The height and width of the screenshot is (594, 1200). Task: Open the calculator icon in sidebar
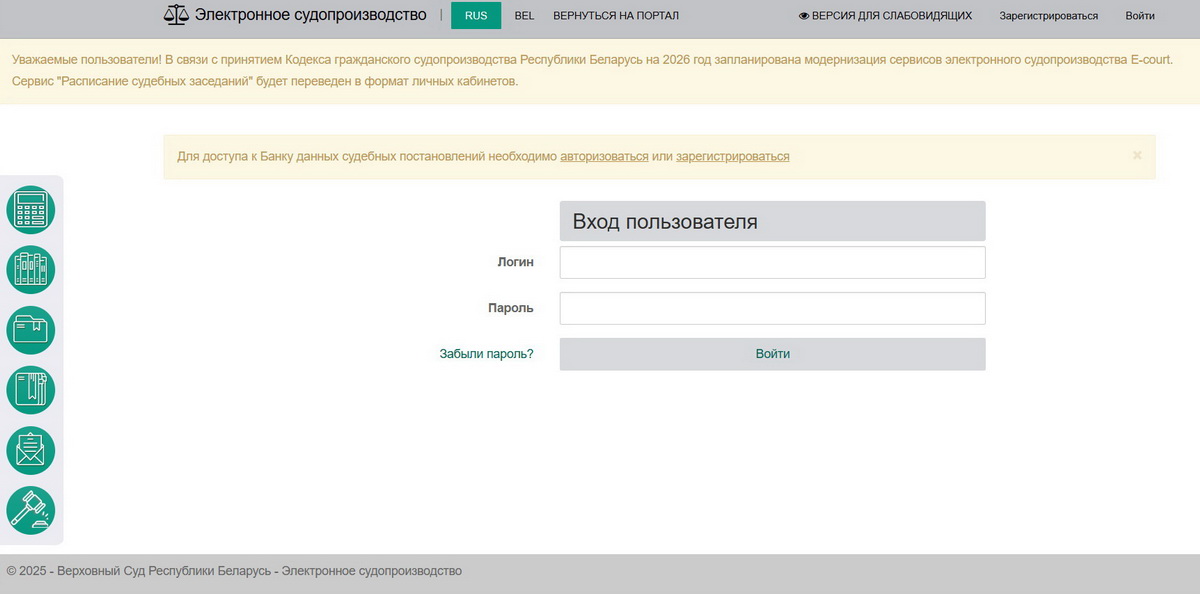(31, 210)
